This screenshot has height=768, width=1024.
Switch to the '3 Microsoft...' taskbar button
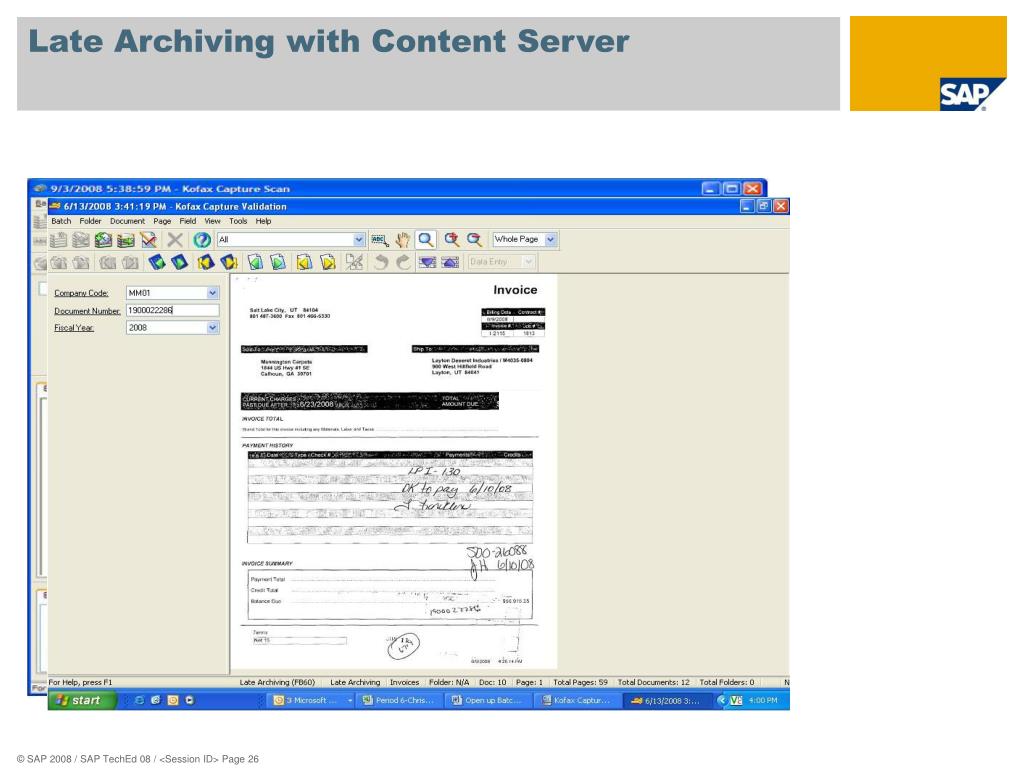(x=312, y=700)
